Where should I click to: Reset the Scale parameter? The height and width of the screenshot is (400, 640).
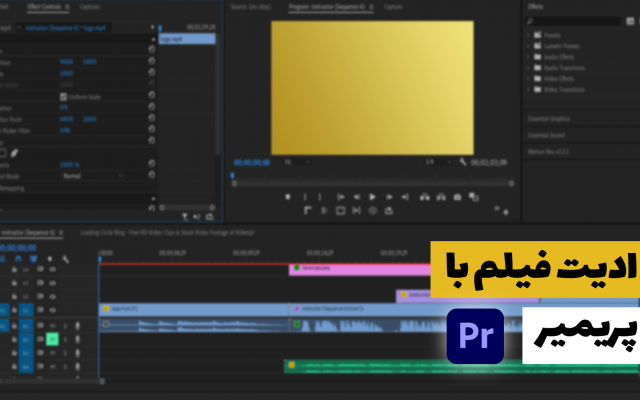(152, 72)
